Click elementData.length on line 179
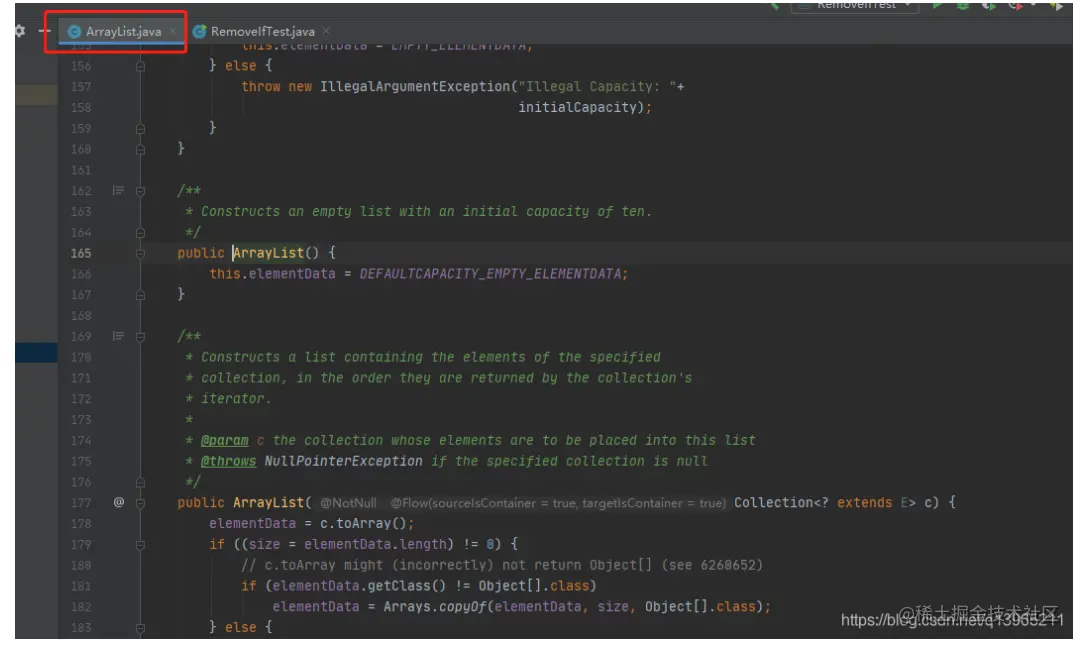Screen dimensions: 1080x645 (x=375, y=544)
